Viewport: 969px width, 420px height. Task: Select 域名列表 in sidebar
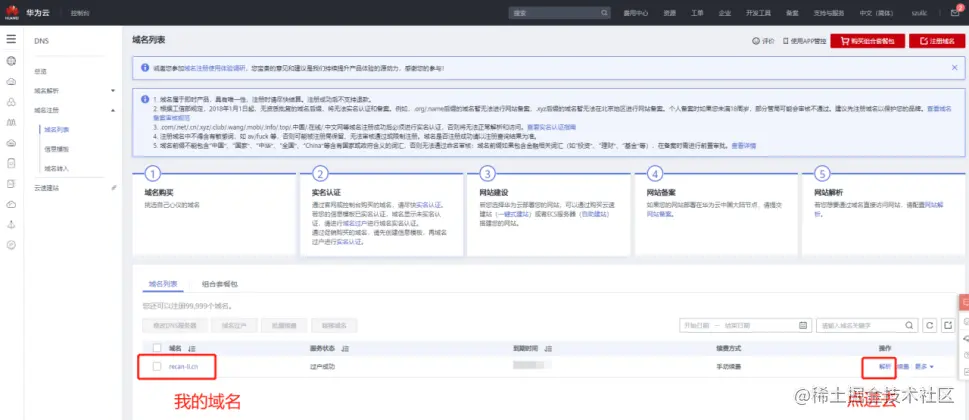(x=56, y=130)
